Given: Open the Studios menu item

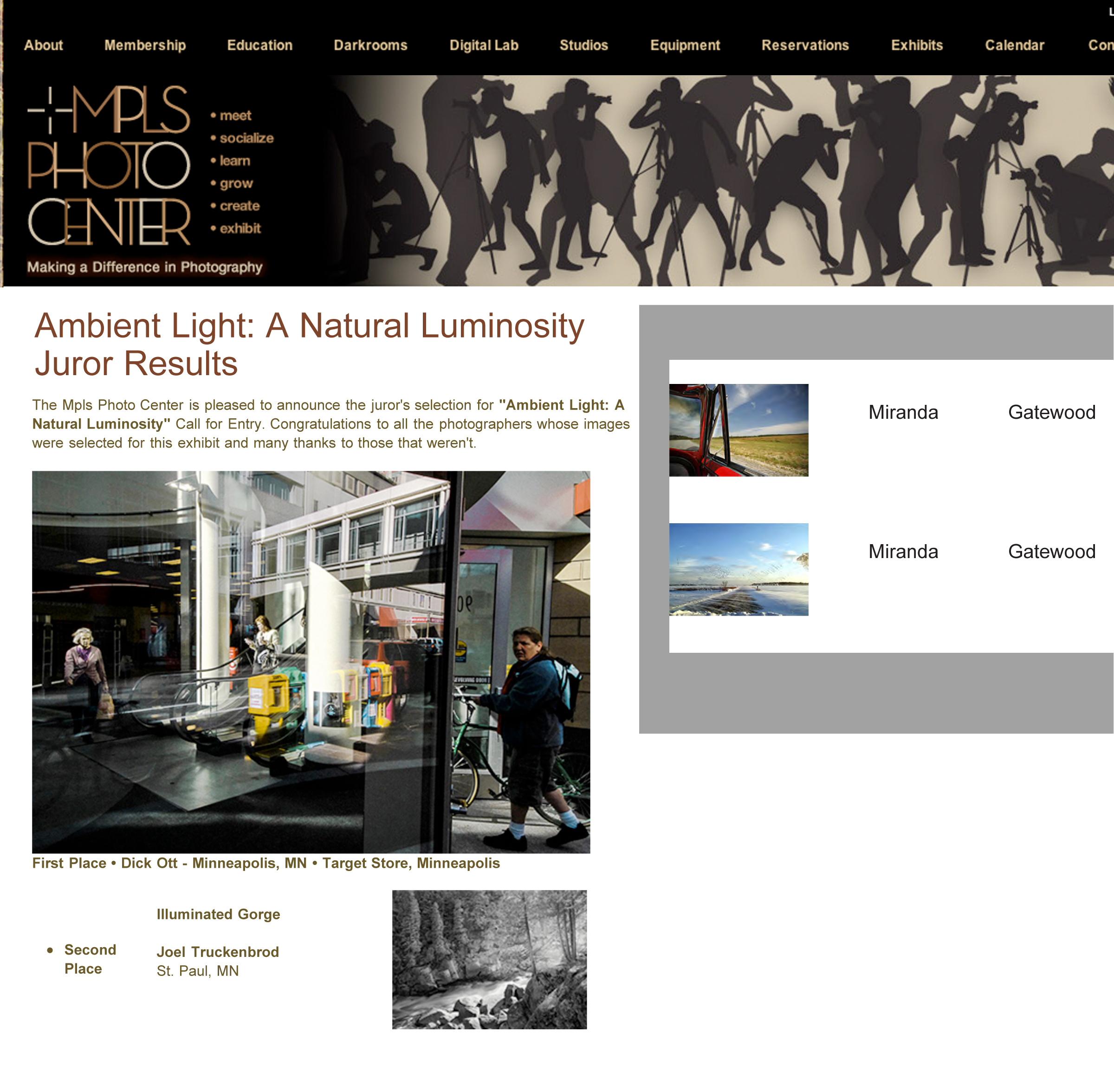Looking at the screenshot, I should 583,45.
